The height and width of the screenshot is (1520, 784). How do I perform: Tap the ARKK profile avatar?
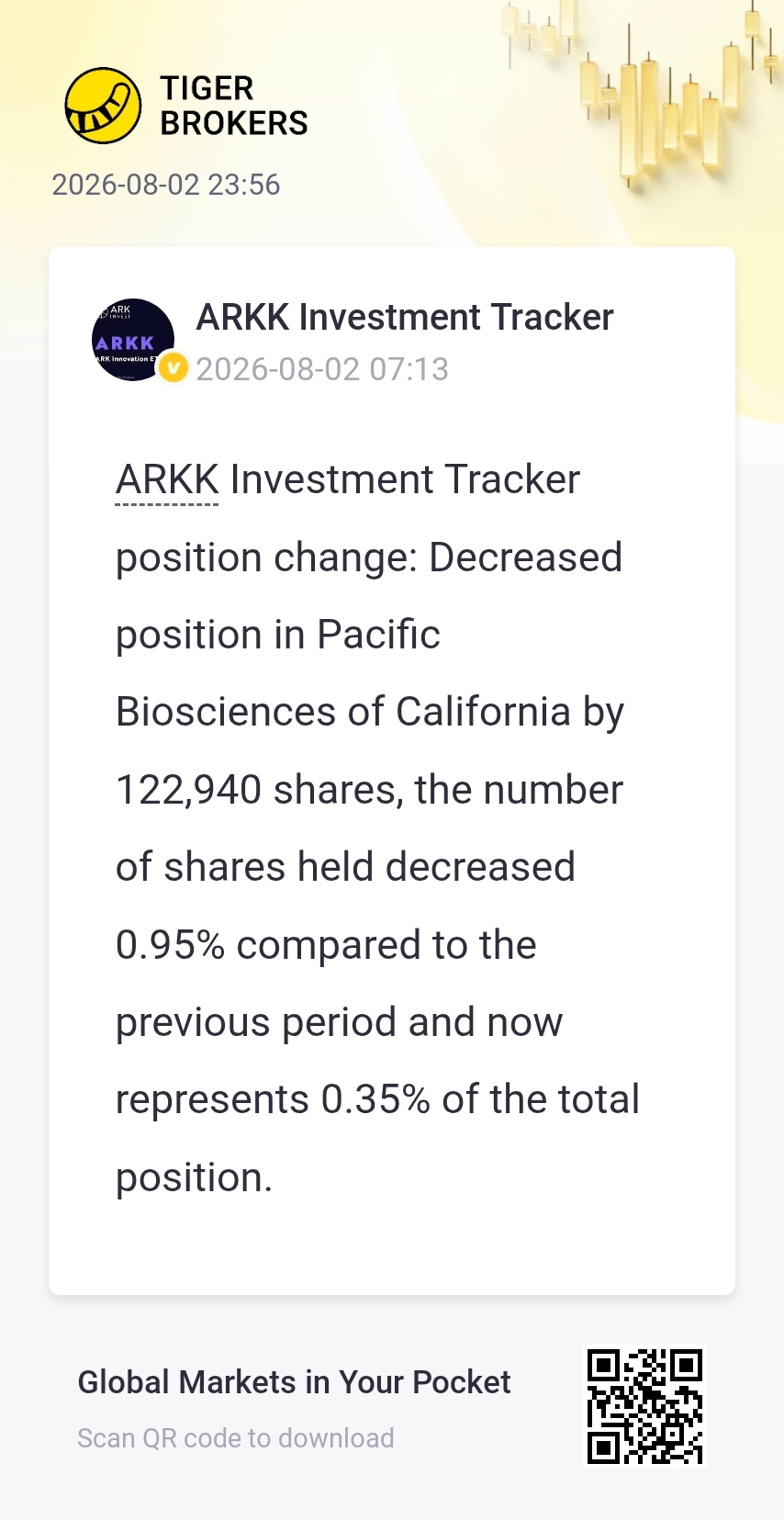coord(133,340)
